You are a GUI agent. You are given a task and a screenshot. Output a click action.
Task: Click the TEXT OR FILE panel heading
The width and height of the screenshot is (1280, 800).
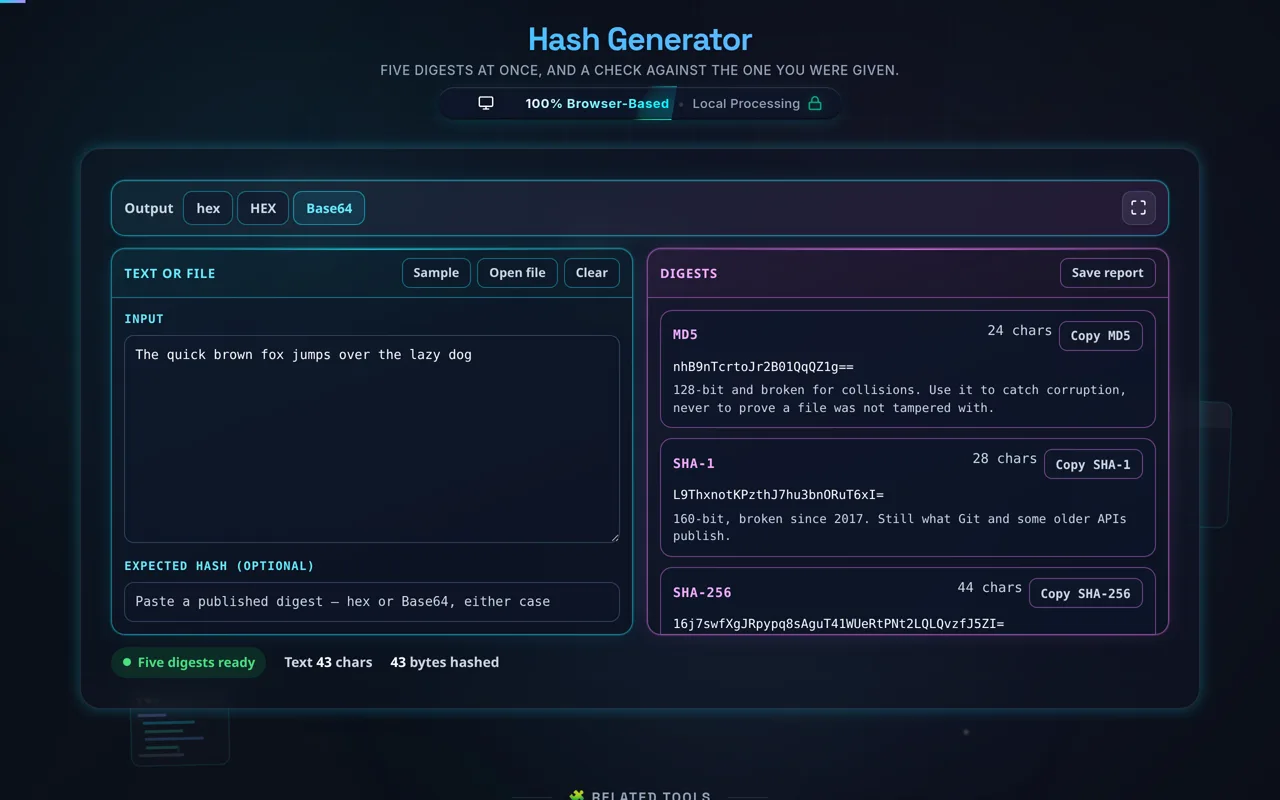coord(170,273)
